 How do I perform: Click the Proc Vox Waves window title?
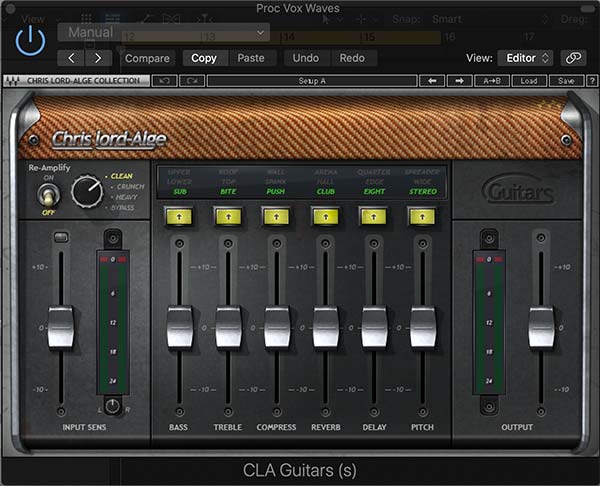click(x=298, y=8)
